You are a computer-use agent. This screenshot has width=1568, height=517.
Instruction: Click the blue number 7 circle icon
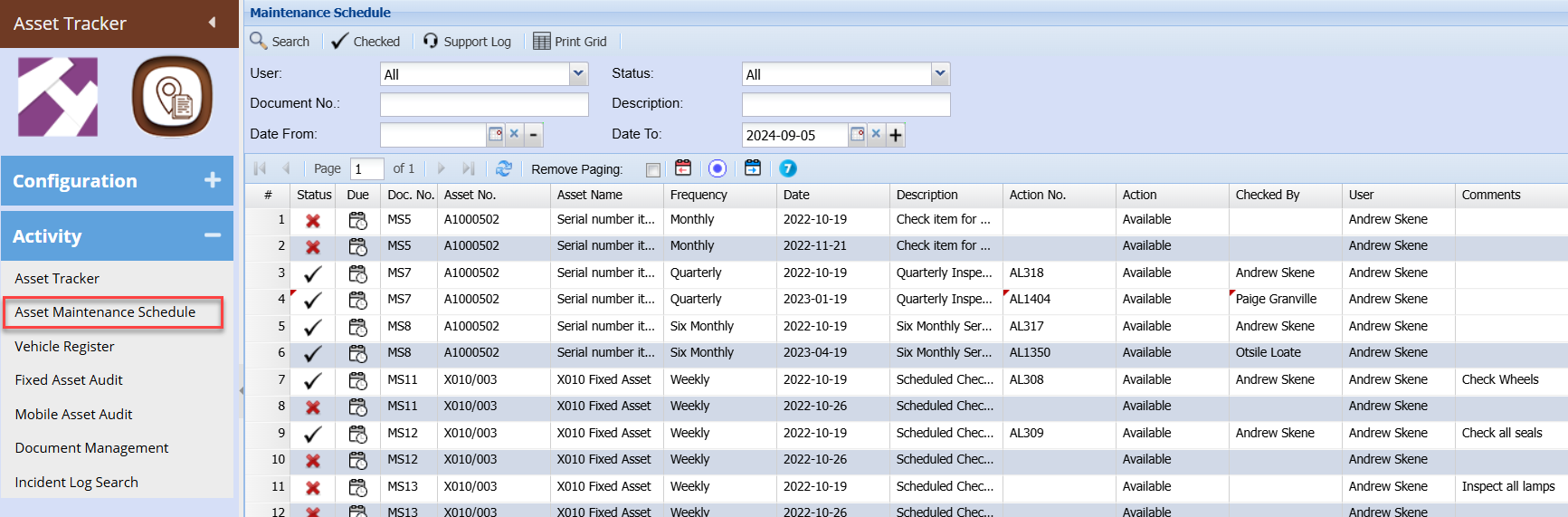(788, 168)
